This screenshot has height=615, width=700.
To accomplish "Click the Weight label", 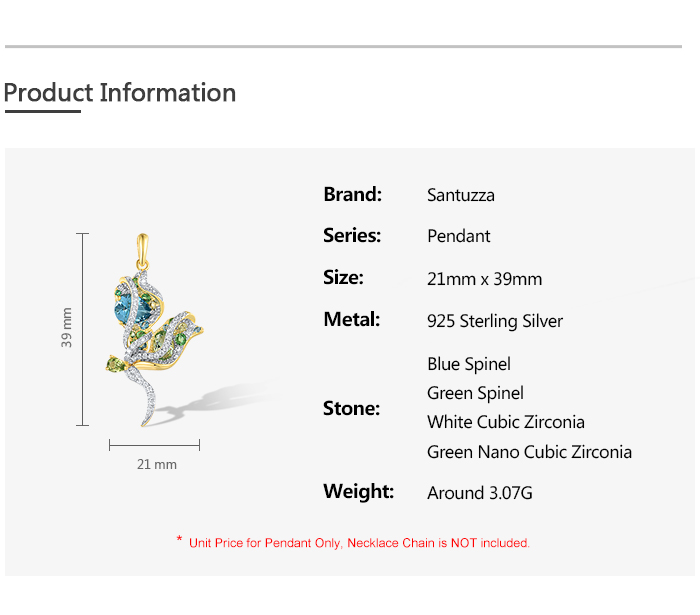I will 358,491.
